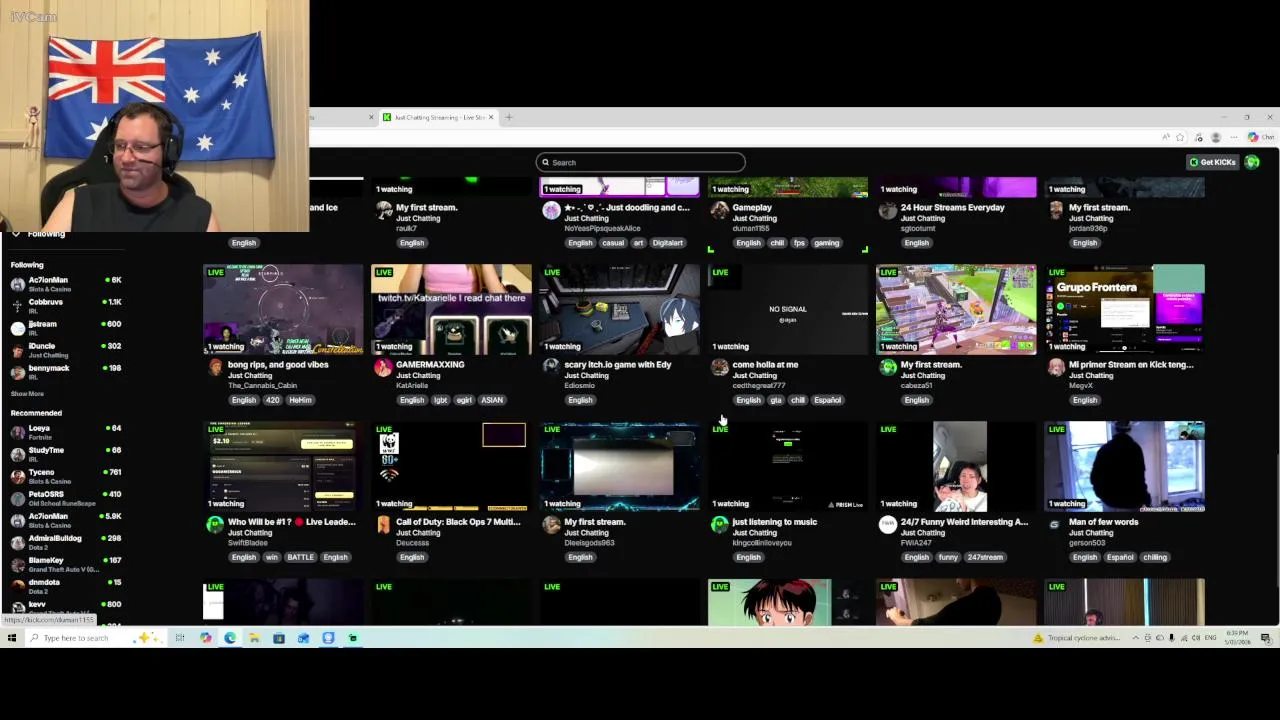Viewport: 1280px width, 720px height.
Task: Open the Windows Start menu
Action: click(12, 638)
